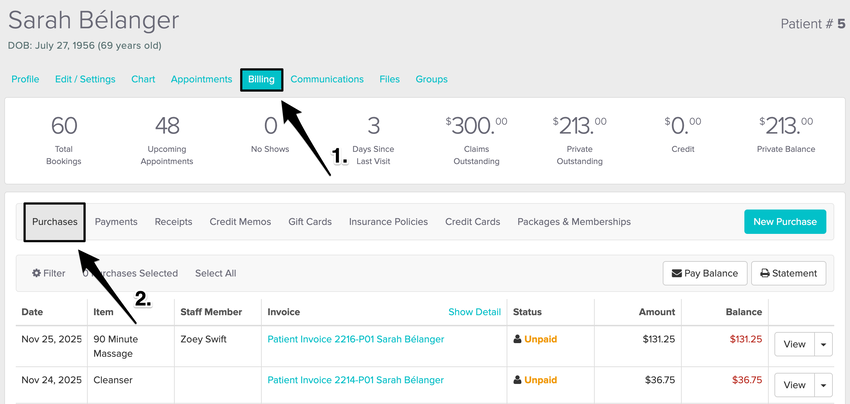Click the $213.00 Private Outstanding stat
The height and width of the screenshot is (404, 850).
(579, 140)
